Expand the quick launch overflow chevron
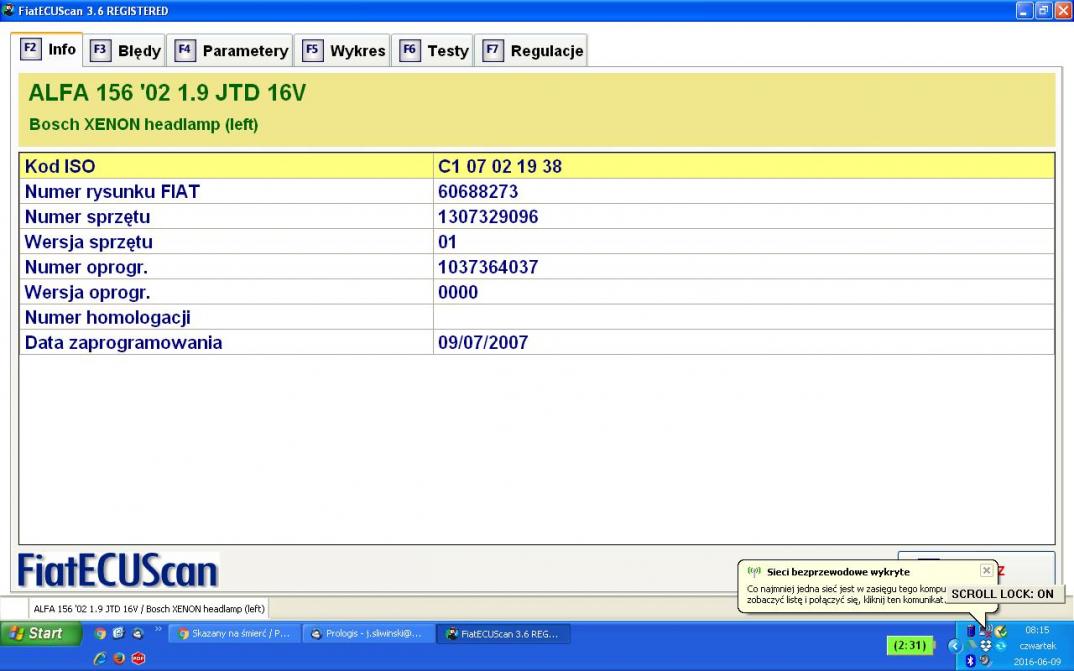This screenshot has height=671, width=1074. point(158,630)
